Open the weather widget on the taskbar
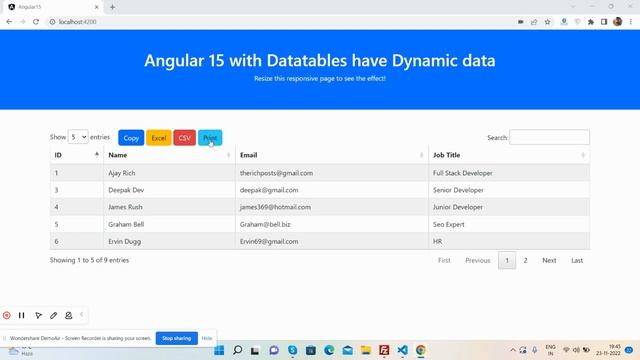This screenshot has width=640, height=360. 20,350
